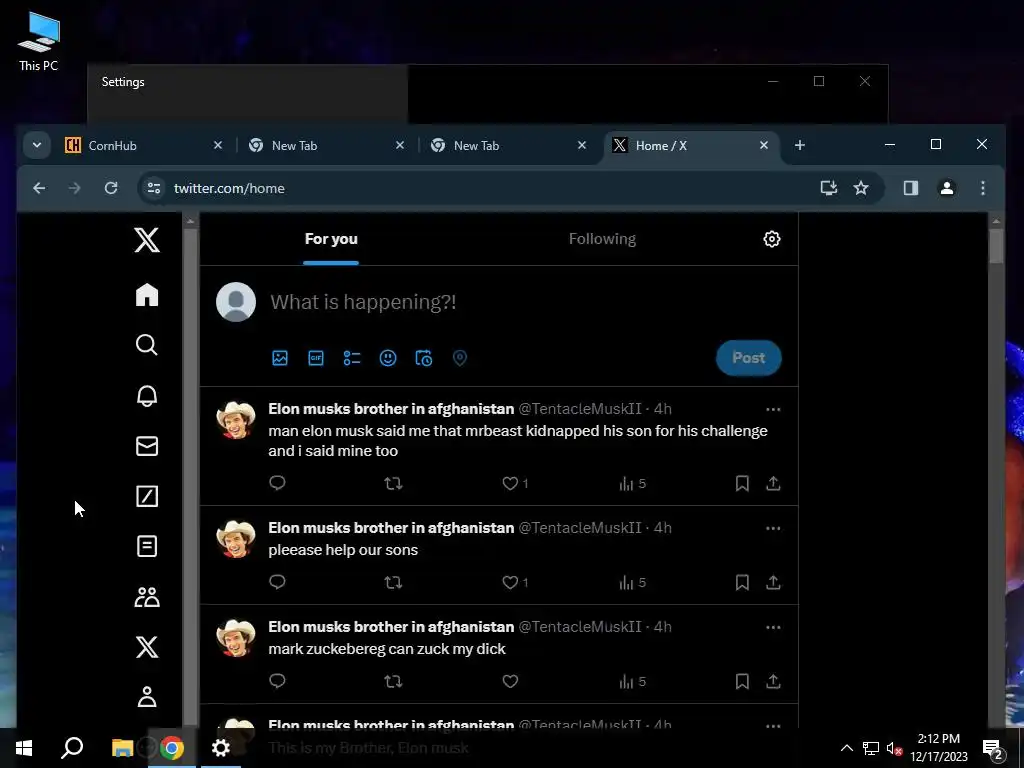
Task: Tag location in post composer
Action: (x=460, y=358)
